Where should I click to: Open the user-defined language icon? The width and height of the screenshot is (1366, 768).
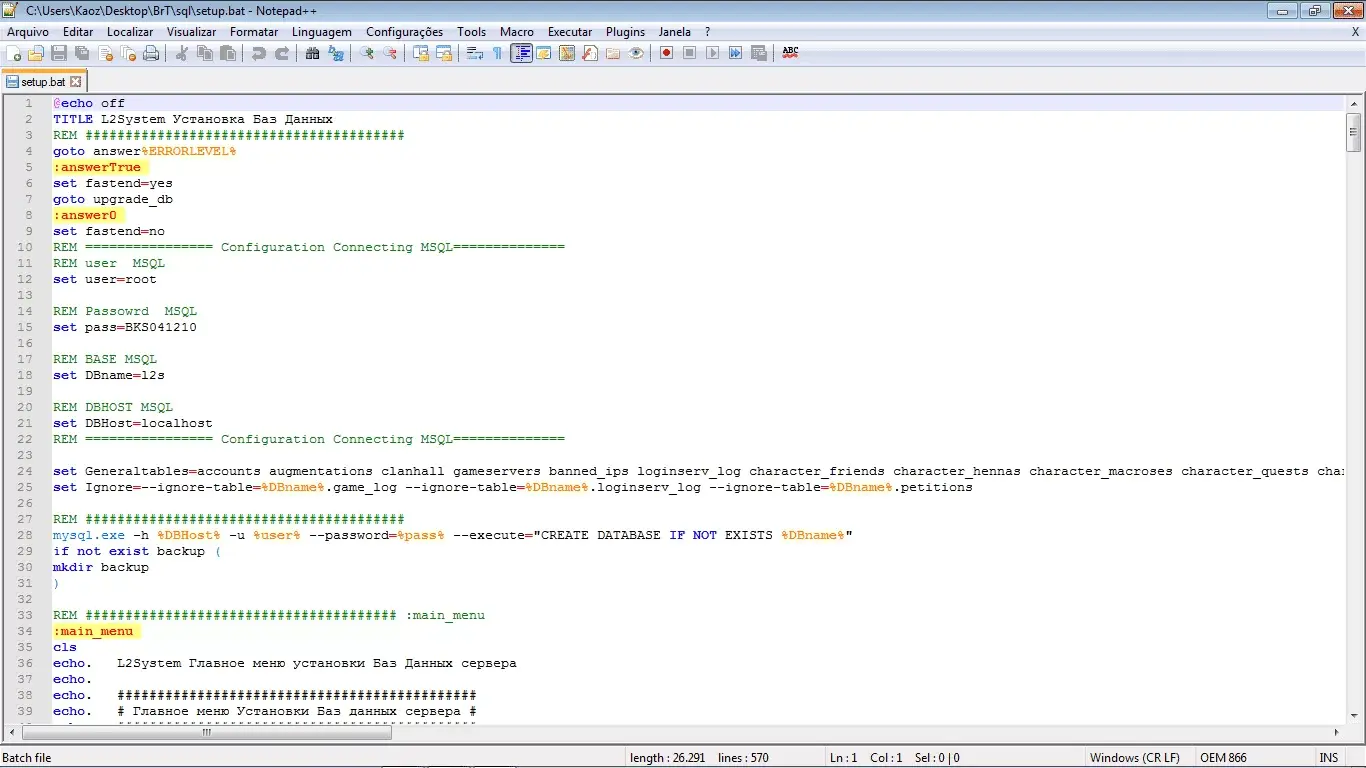pos(544,53)
